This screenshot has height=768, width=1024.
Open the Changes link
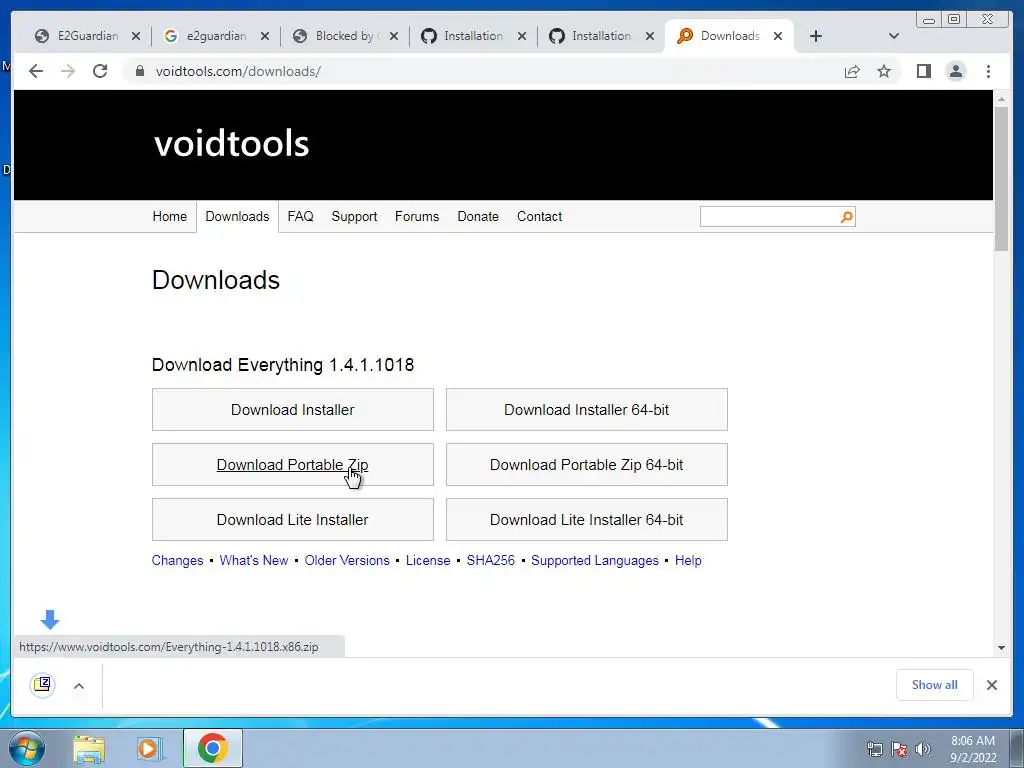pos(178,560)
